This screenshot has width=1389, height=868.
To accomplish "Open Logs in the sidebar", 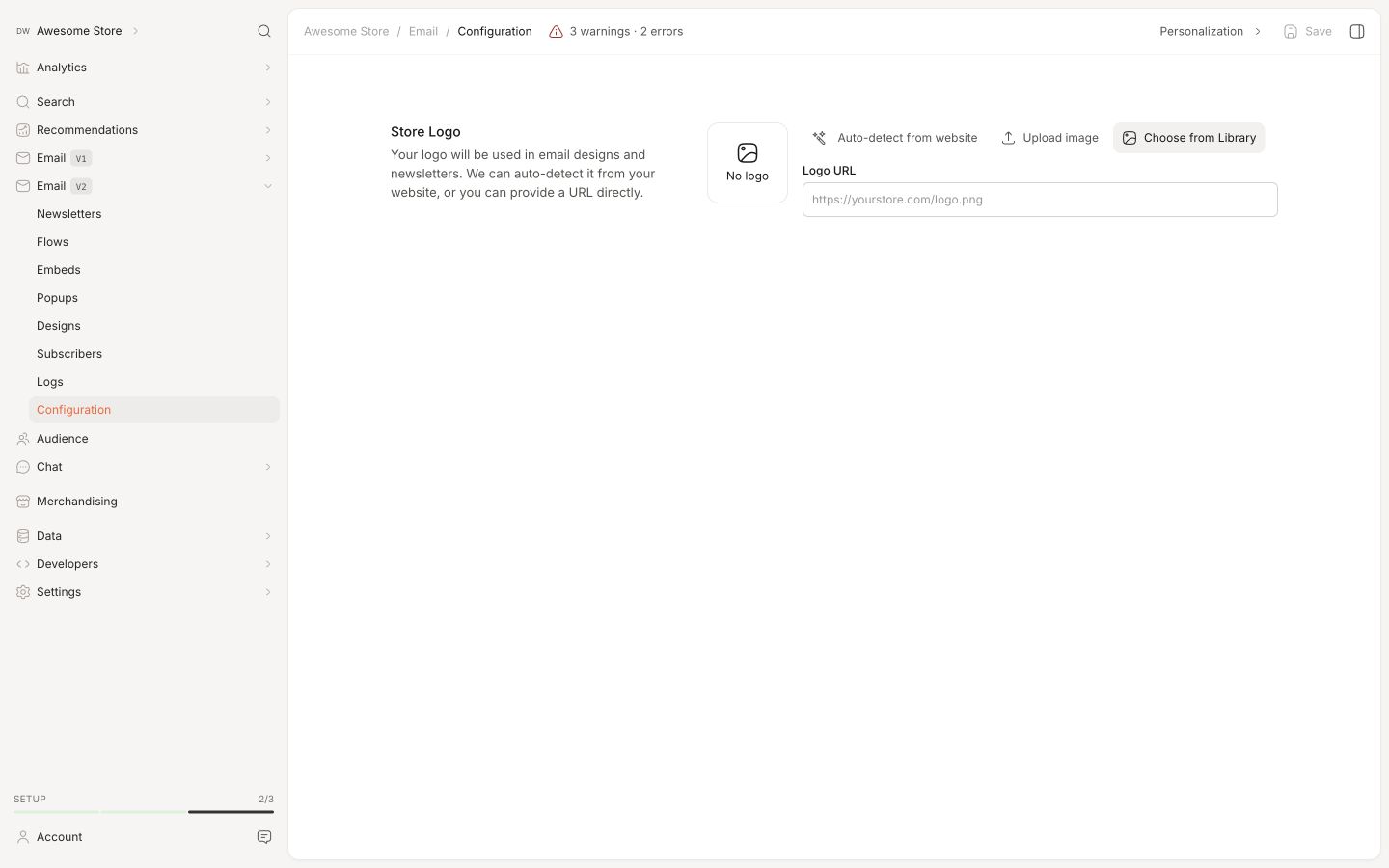I will [154, 382].
